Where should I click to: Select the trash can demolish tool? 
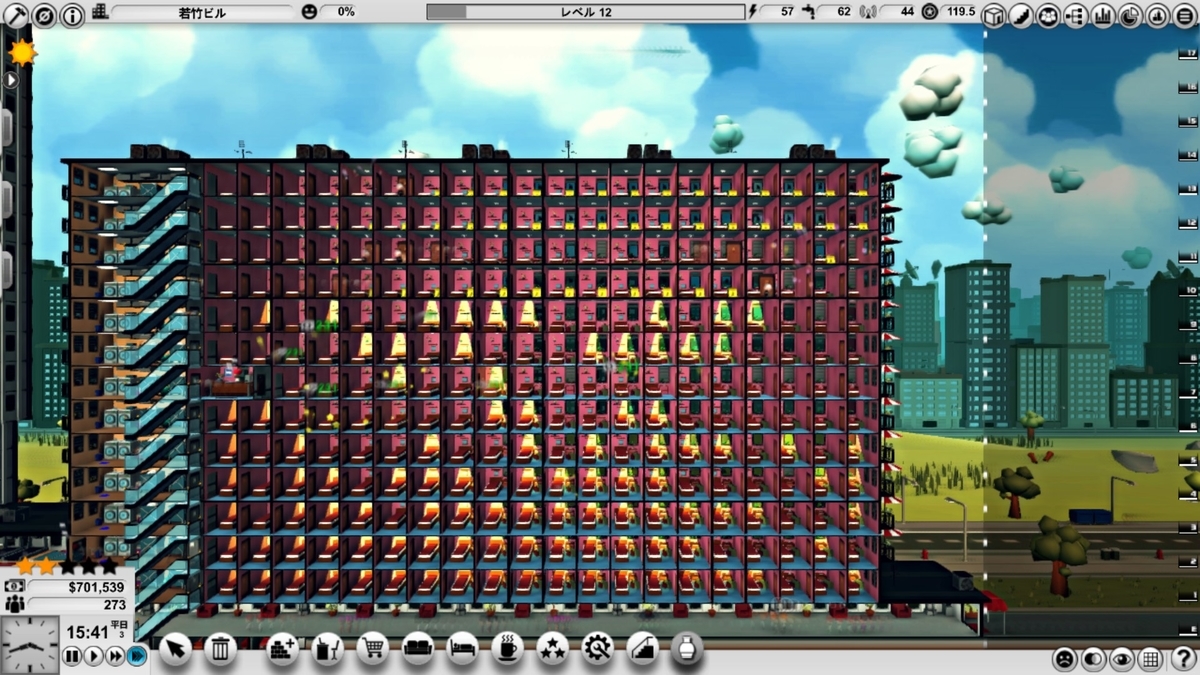[x=221, y=649]
